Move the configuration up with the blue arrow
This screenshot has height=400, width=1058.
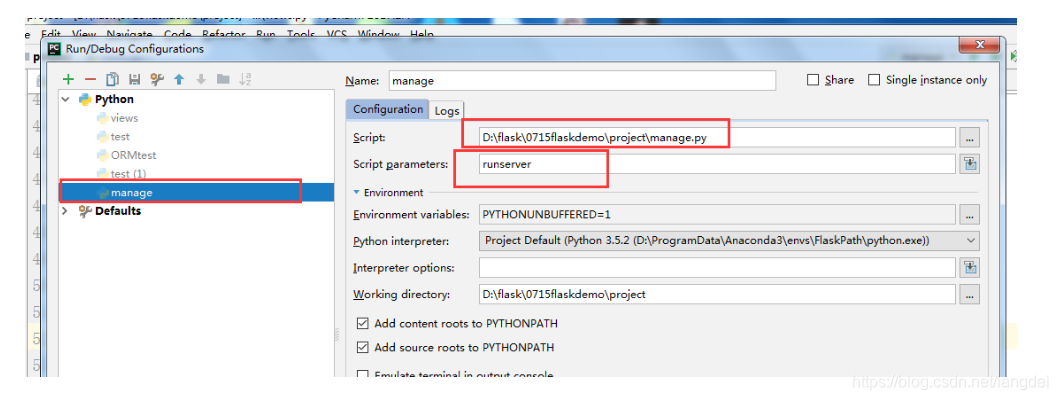[179, 80]
